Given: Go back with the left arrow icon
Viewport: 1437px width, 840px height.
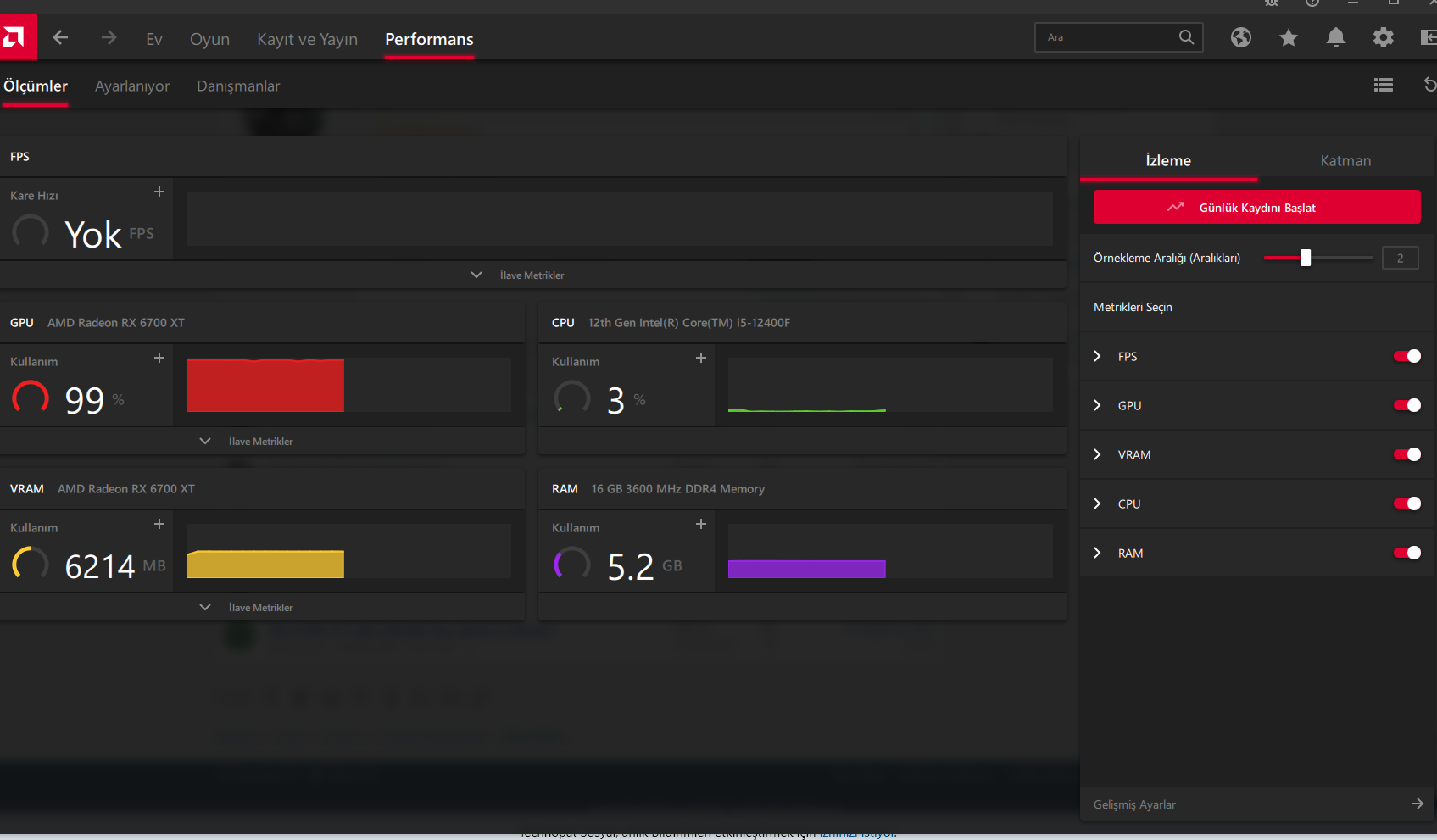Looking at the screenshot, I should pyautogui.click(x=60, y=37).
